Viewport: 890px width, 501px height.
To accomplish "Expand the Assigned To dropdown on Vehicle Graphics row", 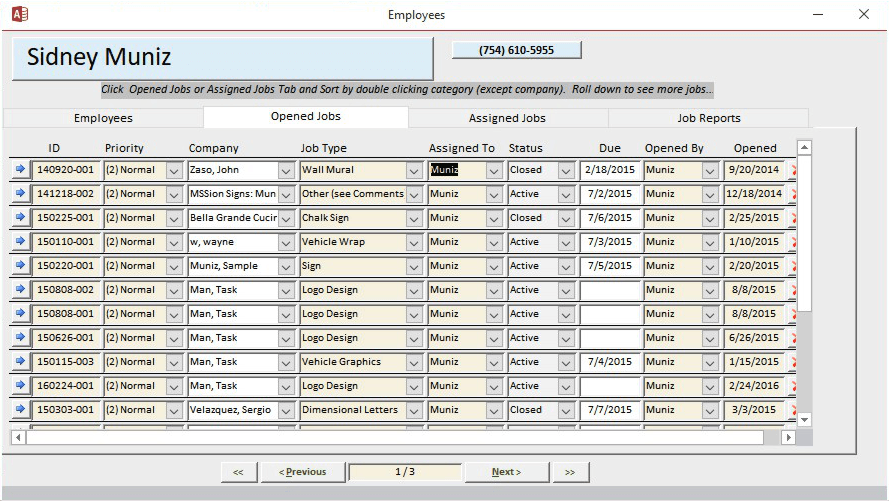I will click(494, 362).
